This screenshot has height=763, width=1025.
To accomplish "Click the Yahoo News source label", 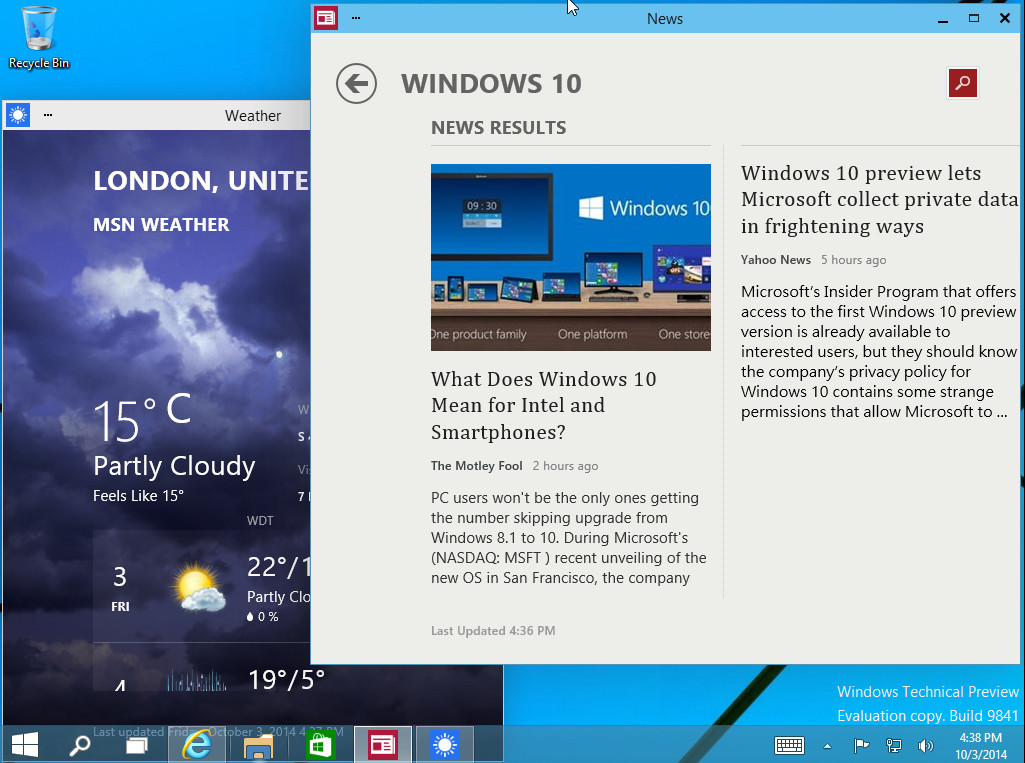I will [776, 260].
